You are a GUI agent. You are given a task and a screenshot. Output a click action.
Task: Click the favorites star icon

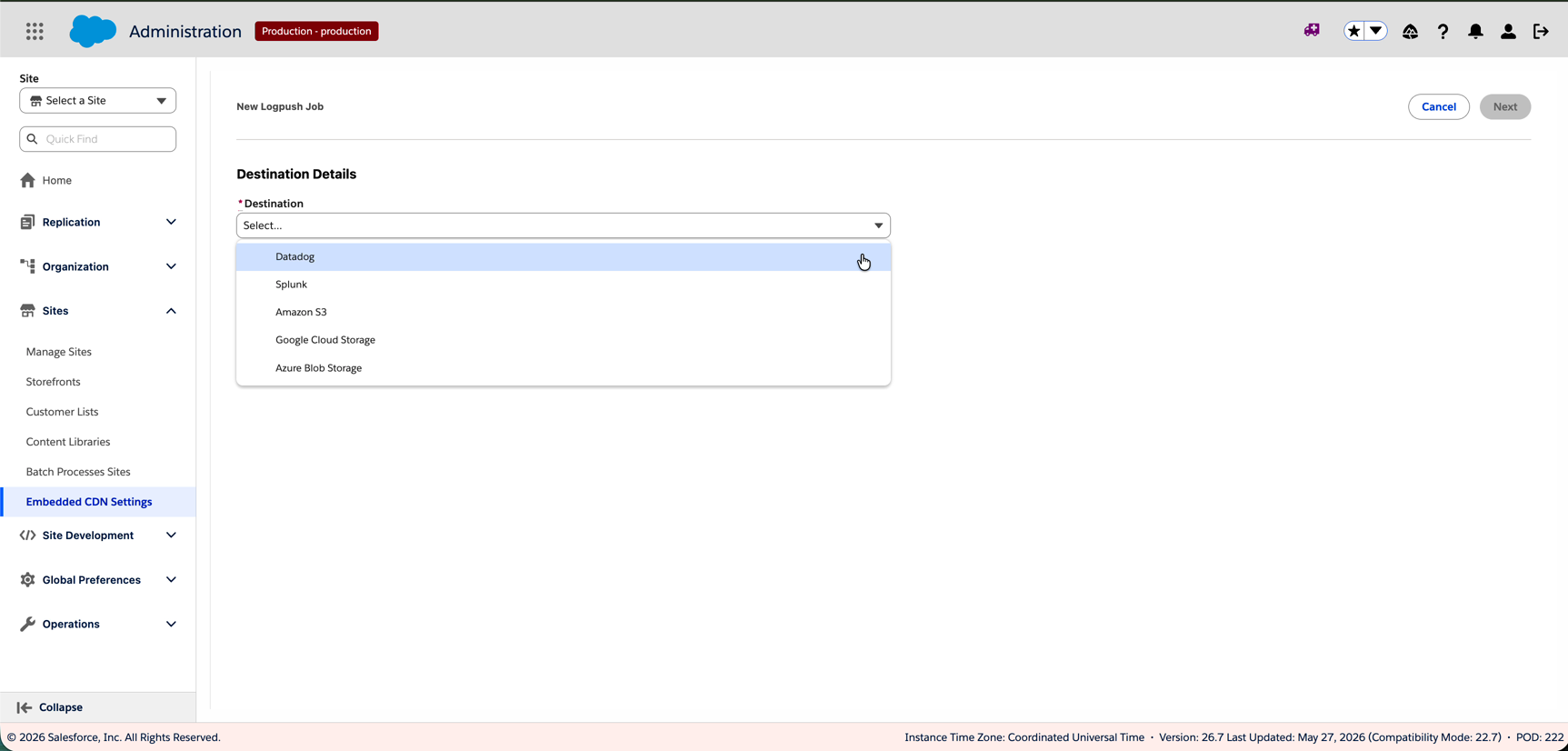tap(1354, 31)
